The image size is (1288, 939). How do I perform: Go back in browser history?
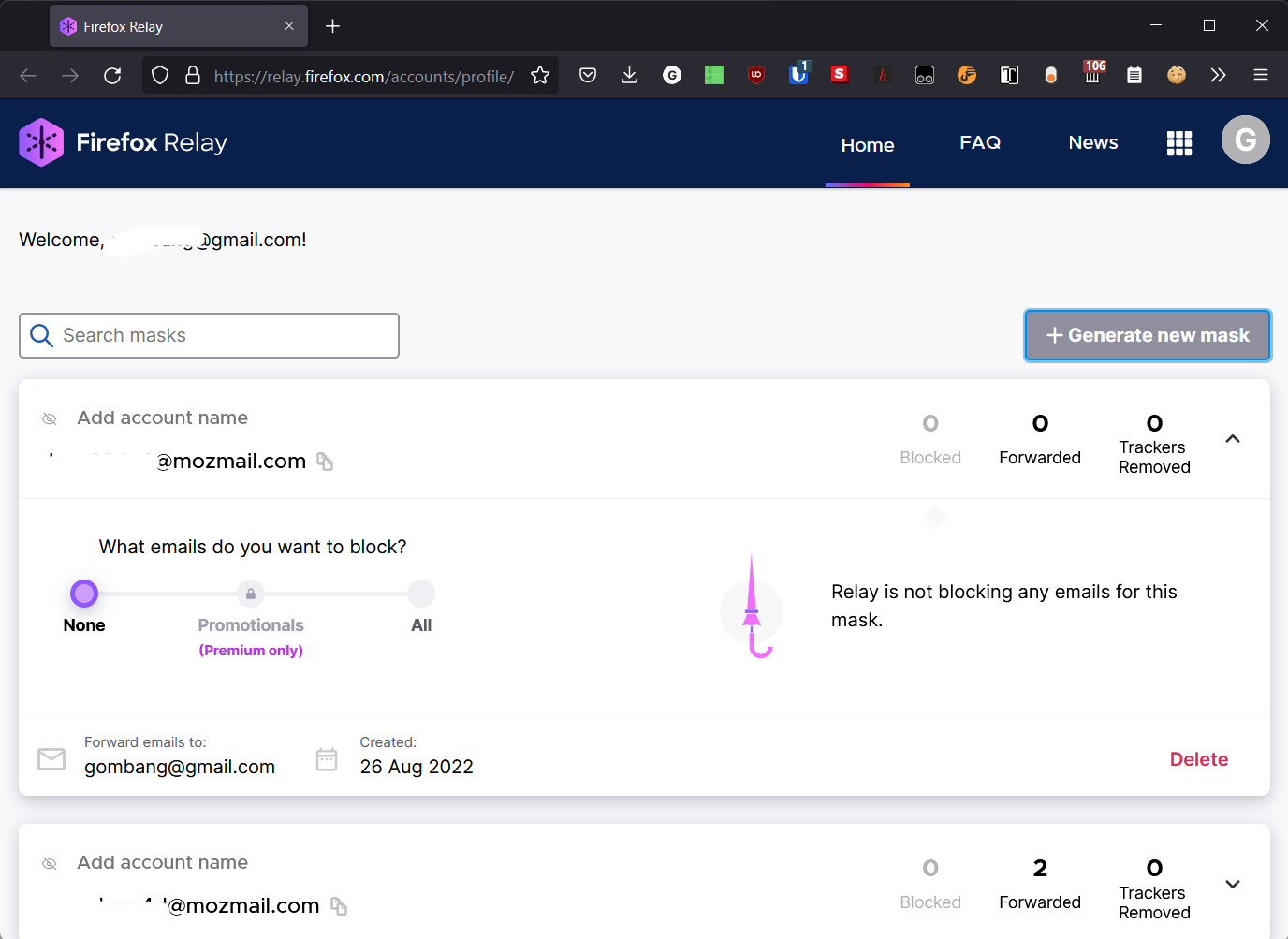pyautogui.click(x=28, y=76)
